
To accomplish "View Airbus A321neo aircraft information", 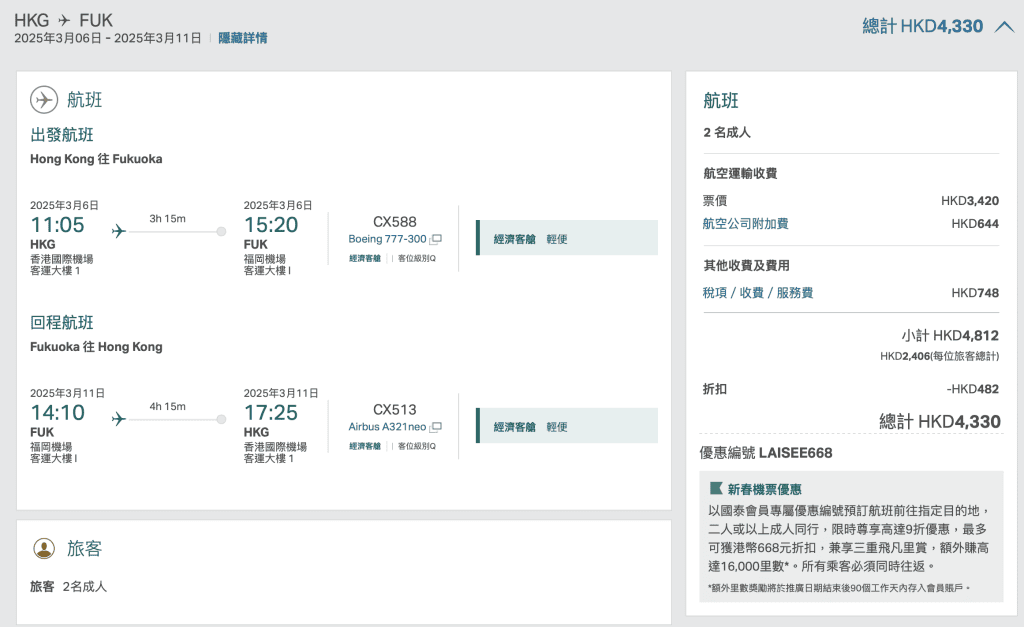I will coord(387,427).
